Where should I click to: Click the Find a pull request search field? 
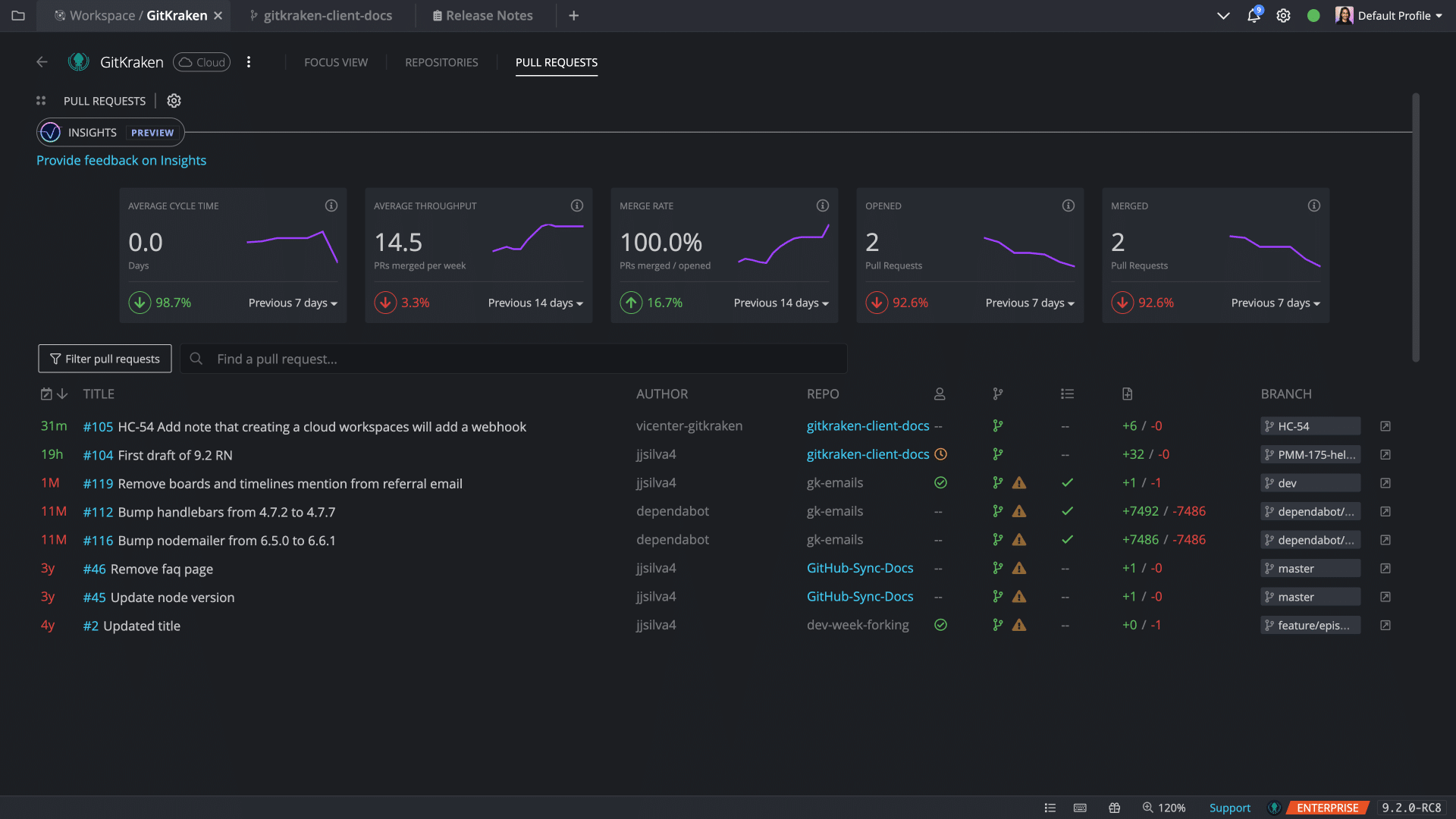[x=513, y=359]
